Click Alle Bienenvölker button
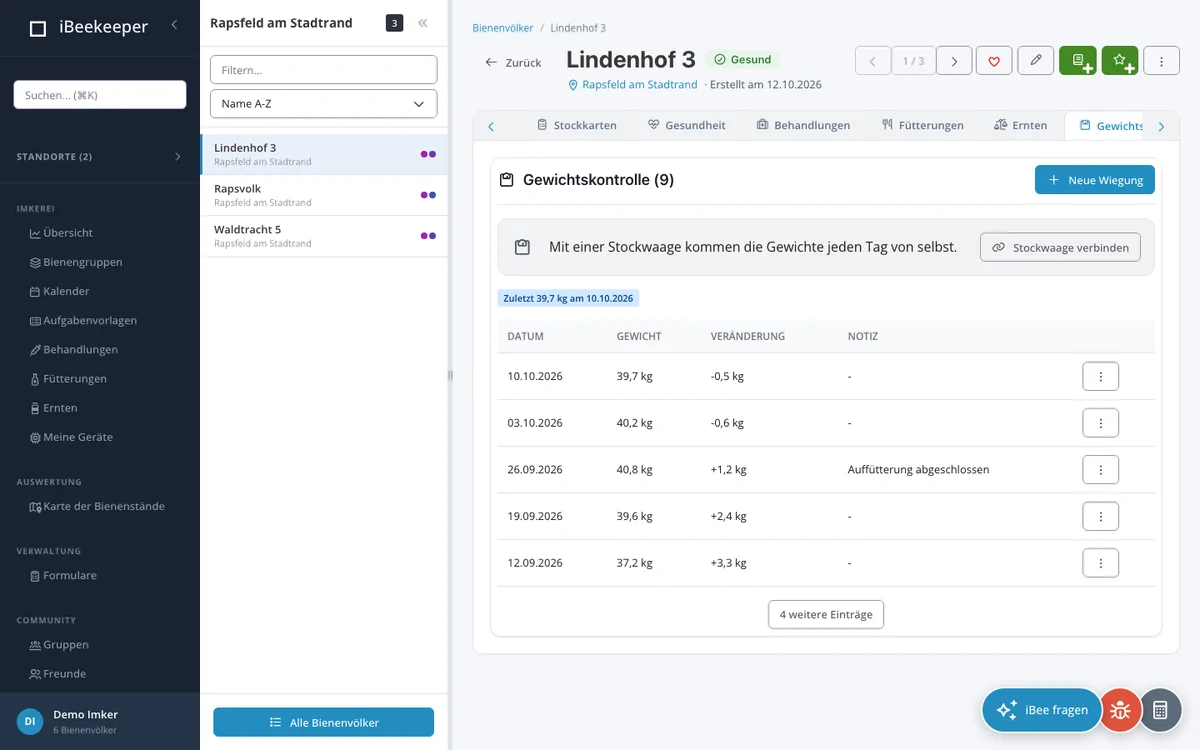 pyautogui.click(x=324, y=722)
